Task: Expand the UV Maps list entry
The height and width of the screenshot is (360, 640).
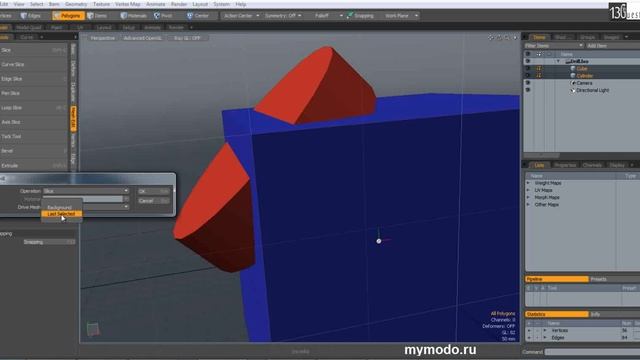Action: [x=528, y=190]
